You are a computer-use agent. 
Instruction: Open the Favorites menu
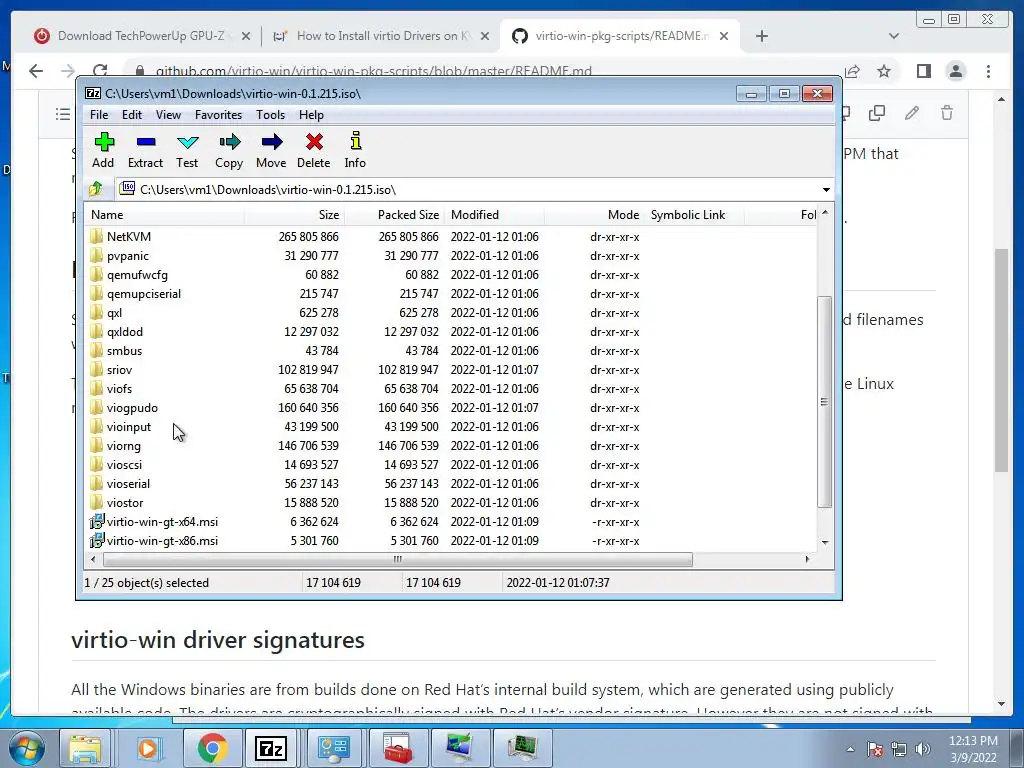[218, 115]
